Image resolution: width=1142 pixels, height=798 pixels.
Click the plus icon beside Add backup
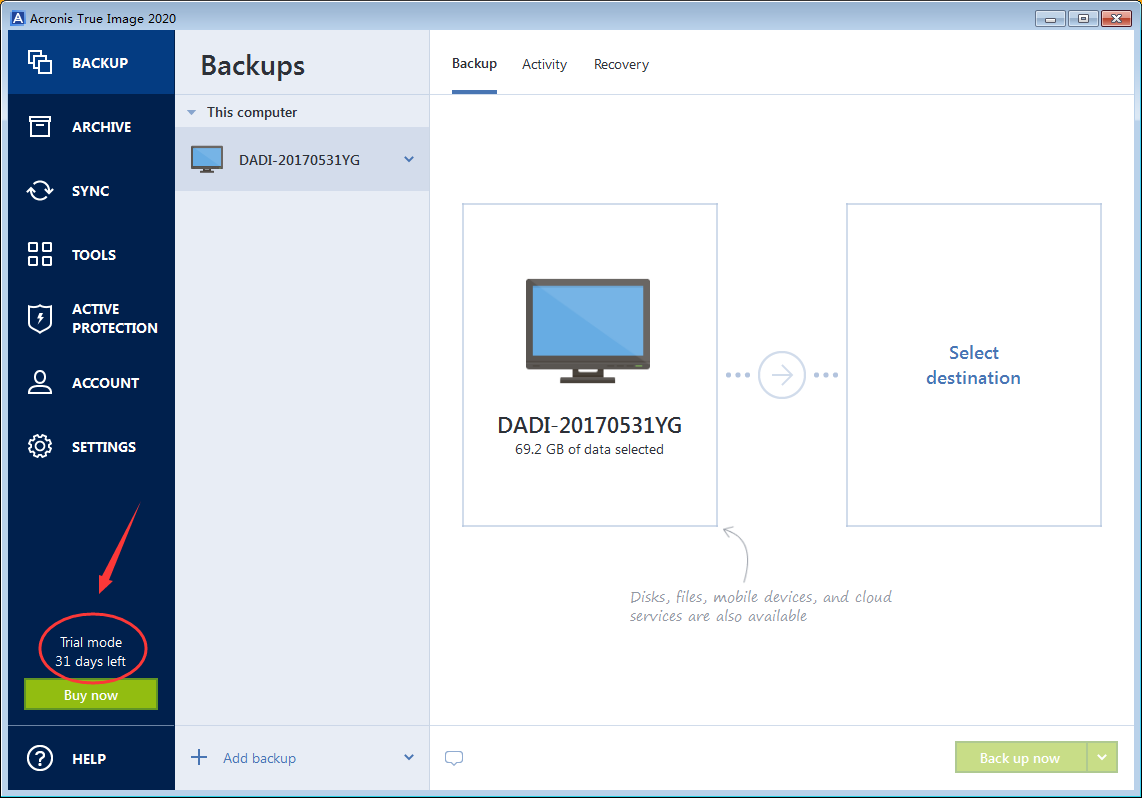click(199, 757)
